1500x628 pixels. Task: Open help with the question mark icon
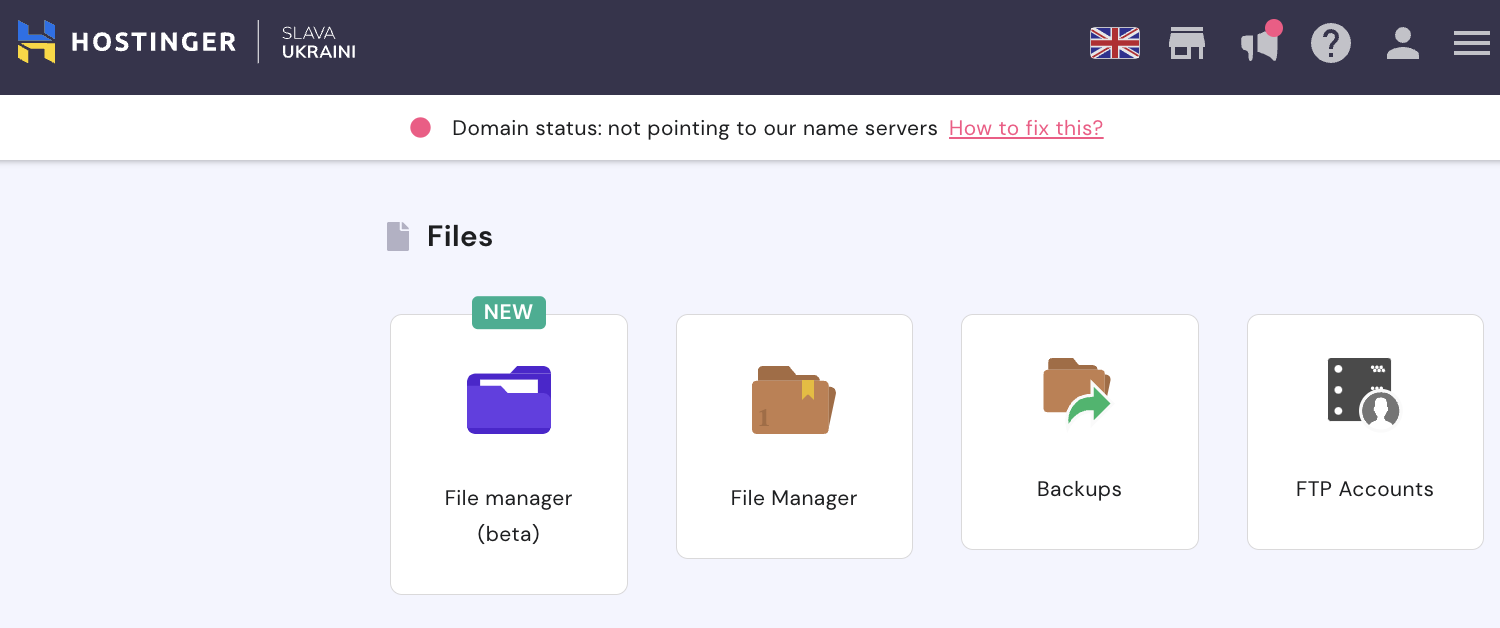point(1331,43)
